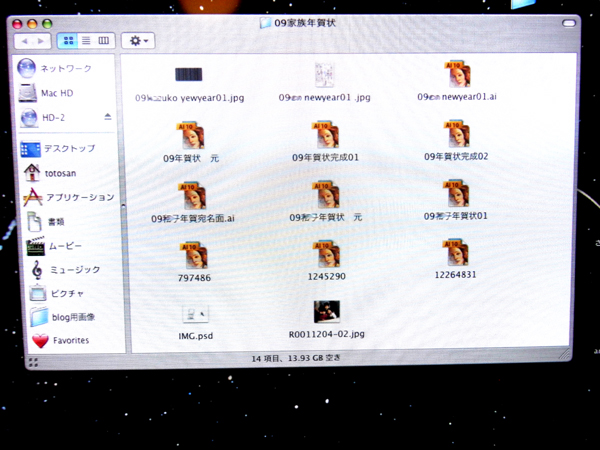
Task: Select the HD-2 volume icon
Action: 29,117
